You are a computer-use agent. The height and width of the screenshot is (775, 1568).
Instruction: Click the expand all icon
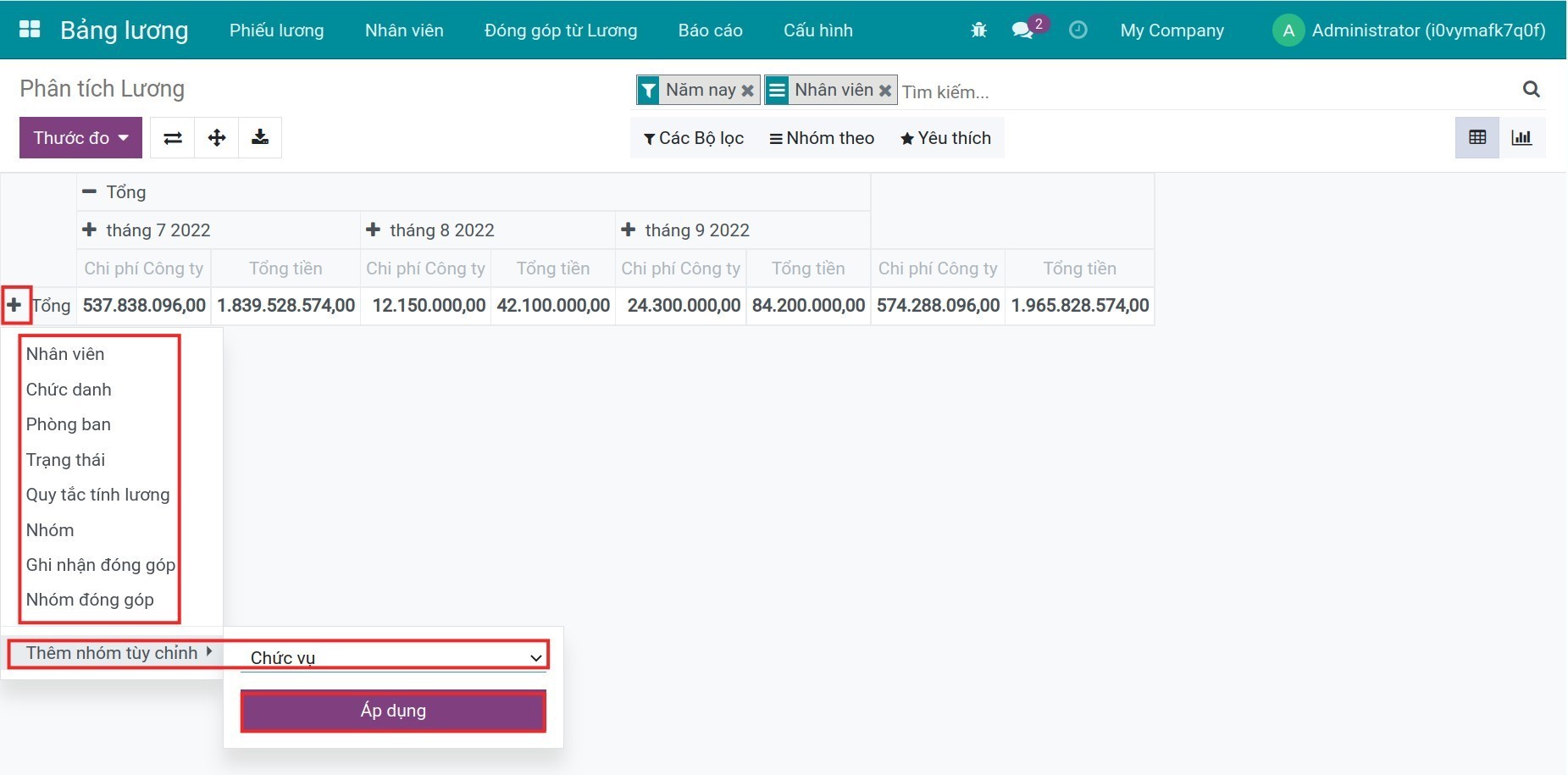(x=217, y=138)
